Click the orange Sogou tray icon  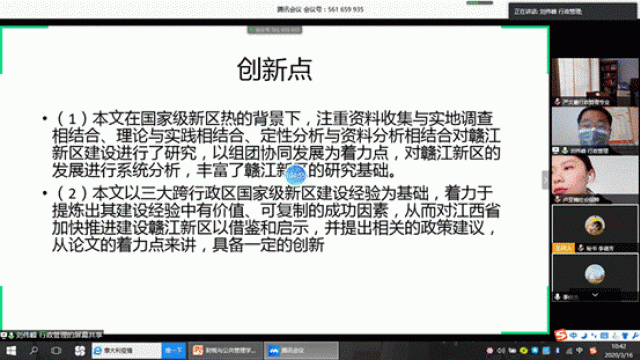593,351
